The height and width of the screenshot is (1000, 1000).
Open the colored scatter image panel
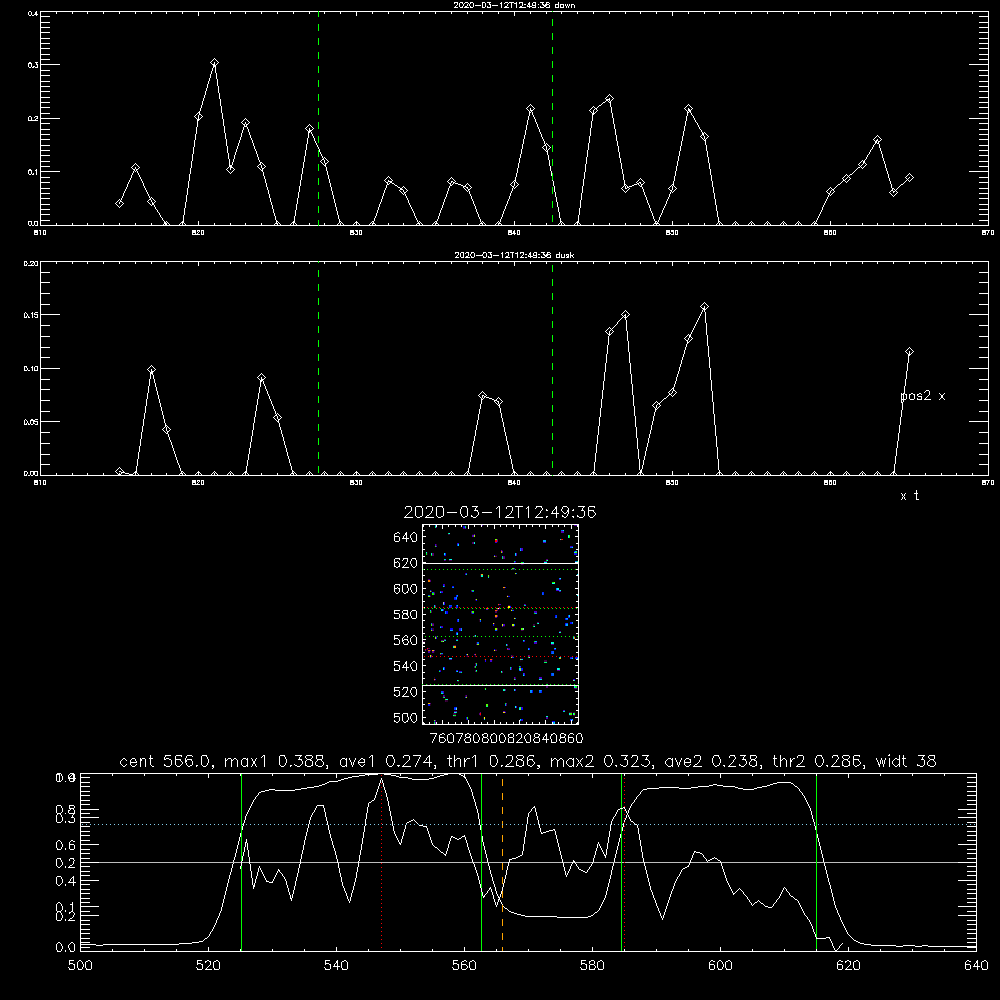(501, 624)
